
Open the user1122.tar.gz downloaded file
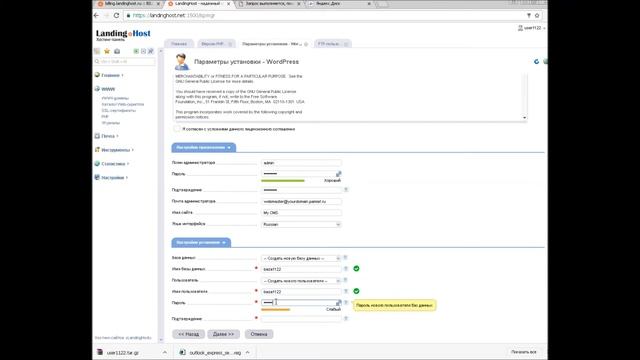tap(123, 352)
